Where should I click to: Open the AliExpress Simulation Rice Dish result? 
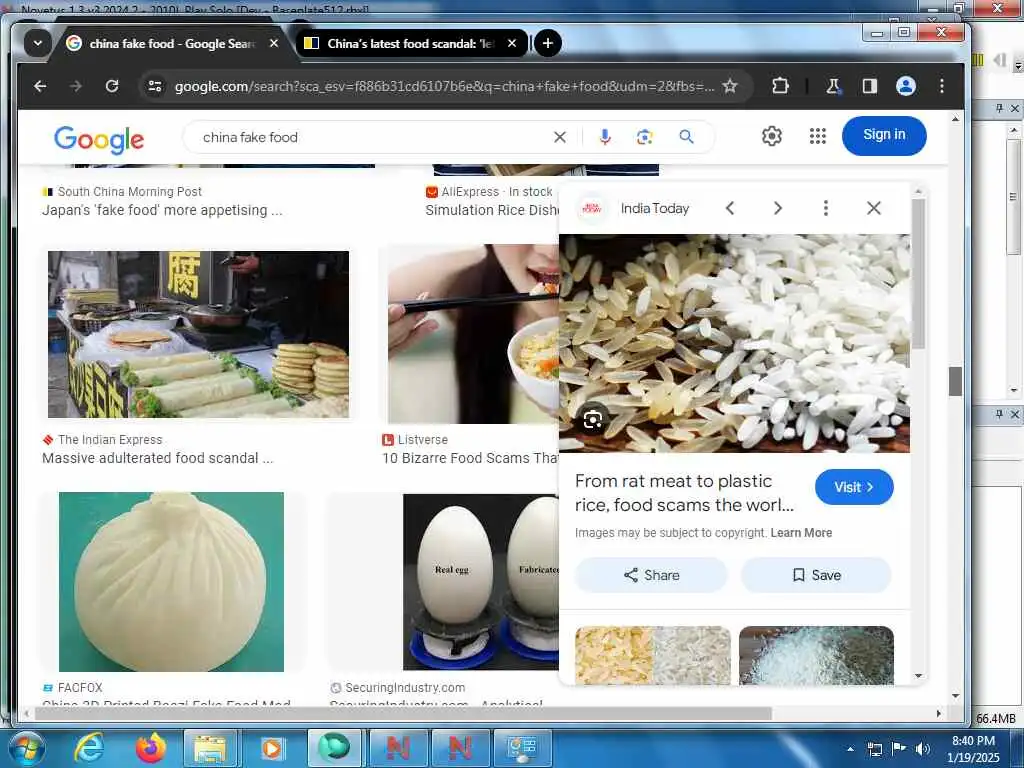[x=492, y=210]
